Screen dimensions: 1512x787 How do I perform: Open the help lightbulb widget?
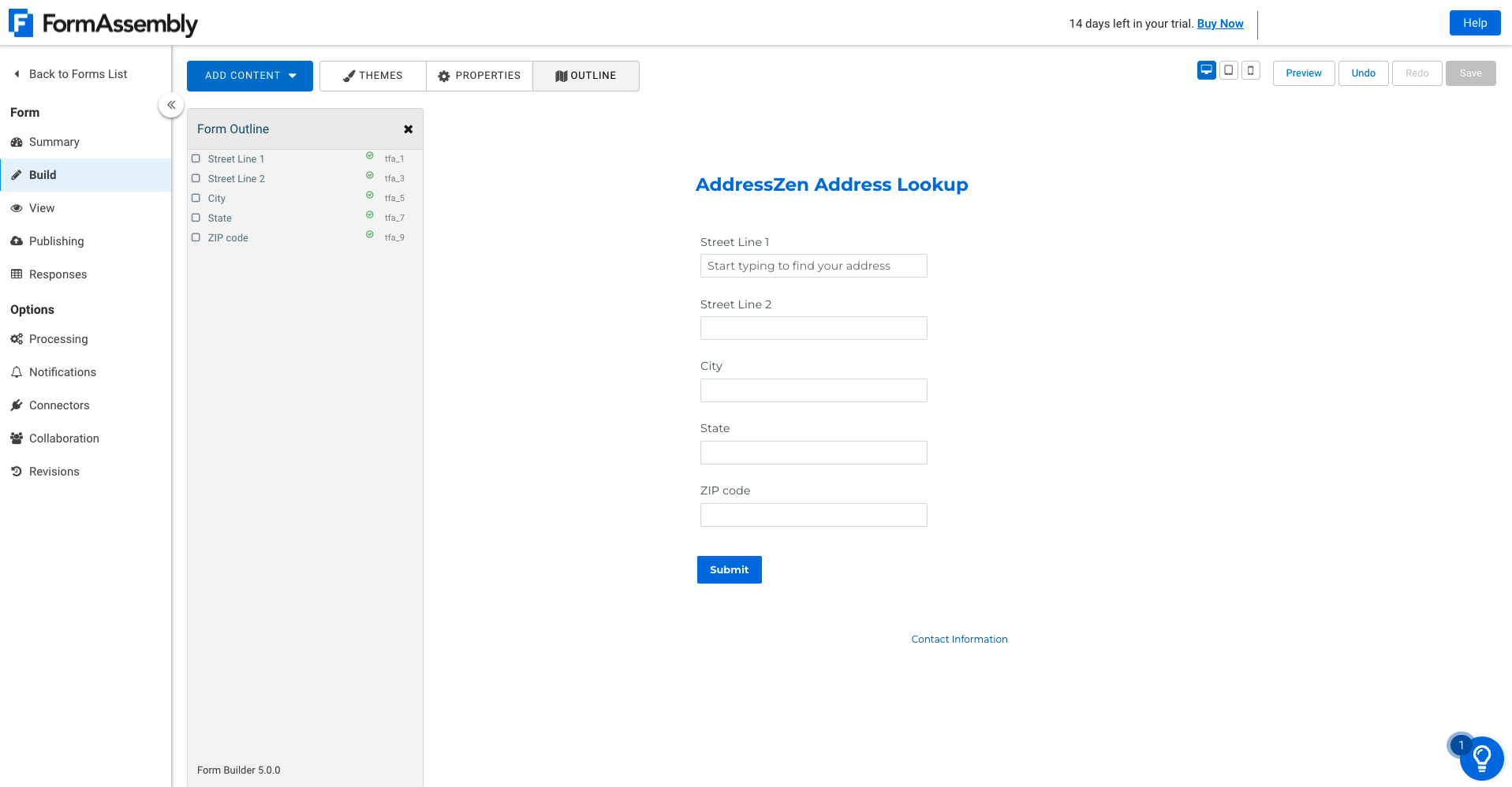coord(1481,759)
